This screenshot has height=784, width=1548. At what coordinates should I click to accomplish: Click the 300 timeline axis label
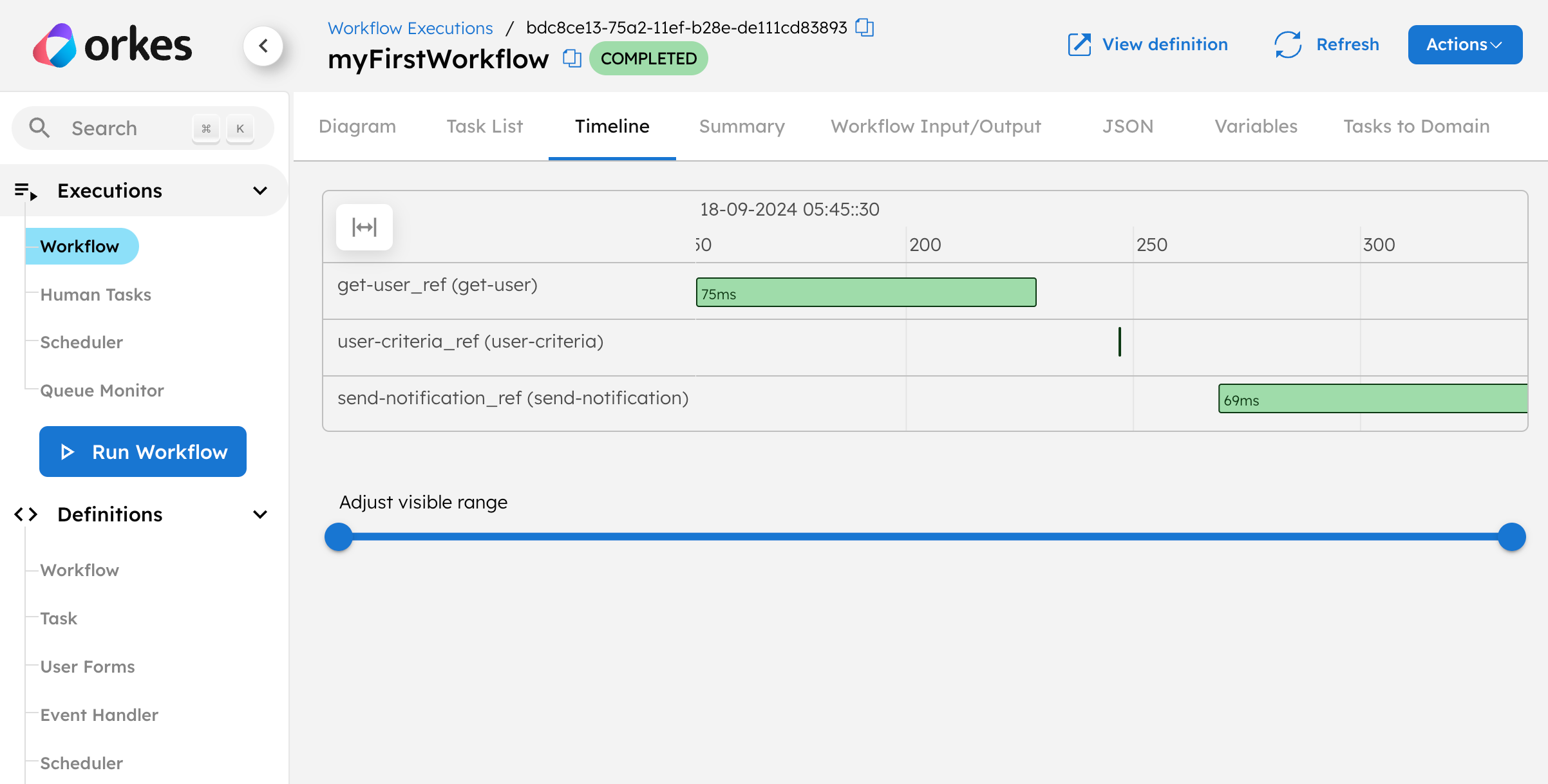coord(1379,245)
